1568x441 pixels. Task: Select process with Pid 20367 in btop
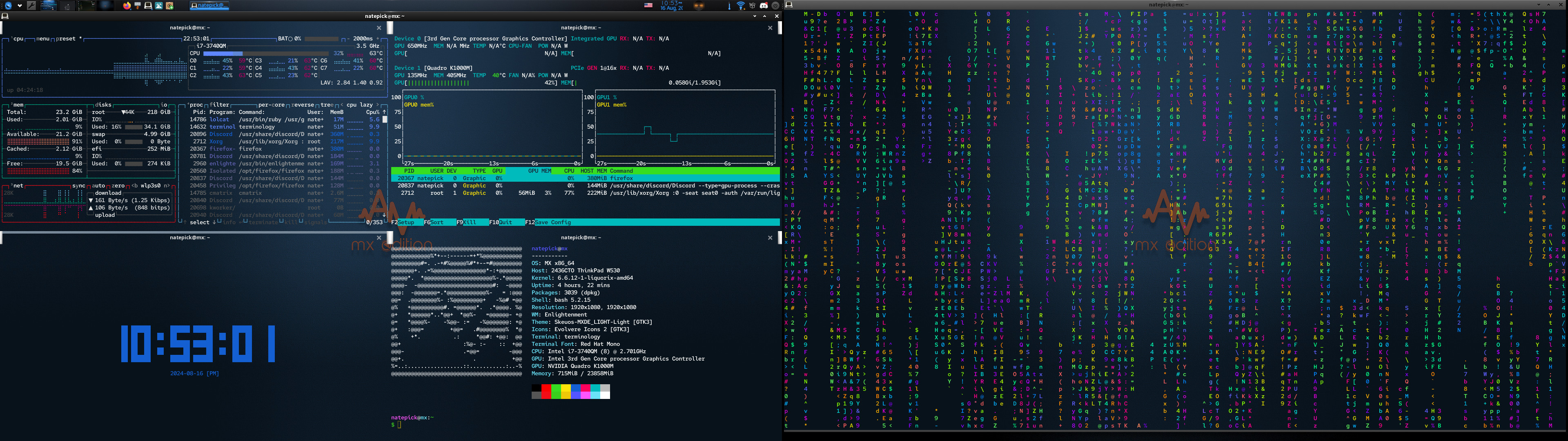[x=285, y=149]
